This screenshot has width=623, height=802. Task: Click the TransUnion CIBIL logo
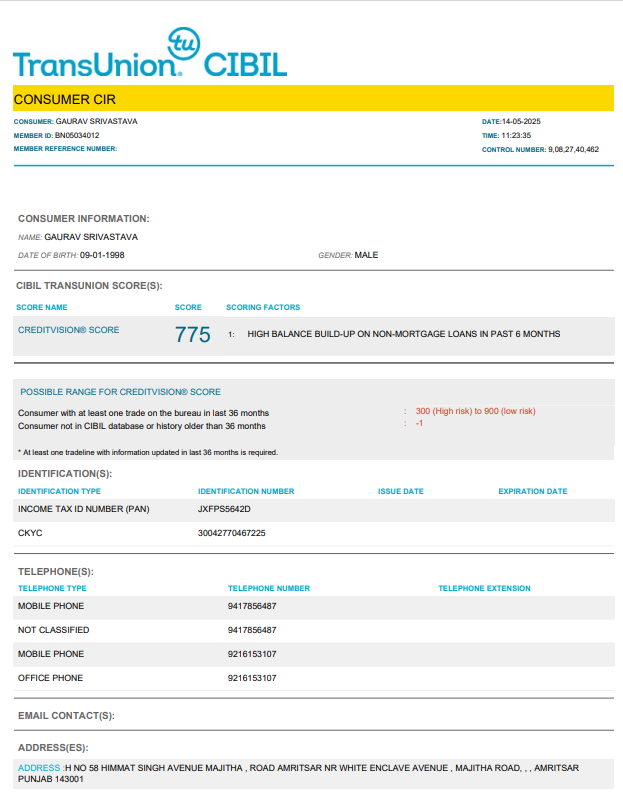pos(150,53)
